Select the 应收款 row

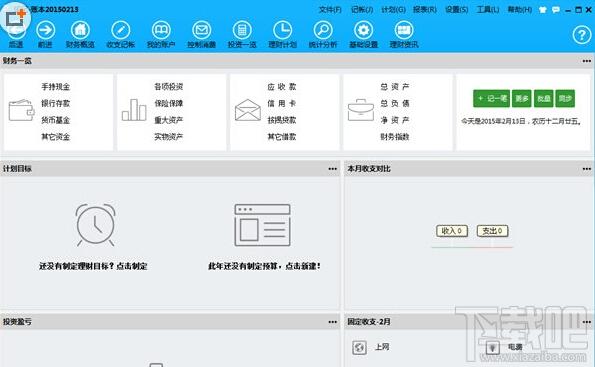tap(282, 87)
